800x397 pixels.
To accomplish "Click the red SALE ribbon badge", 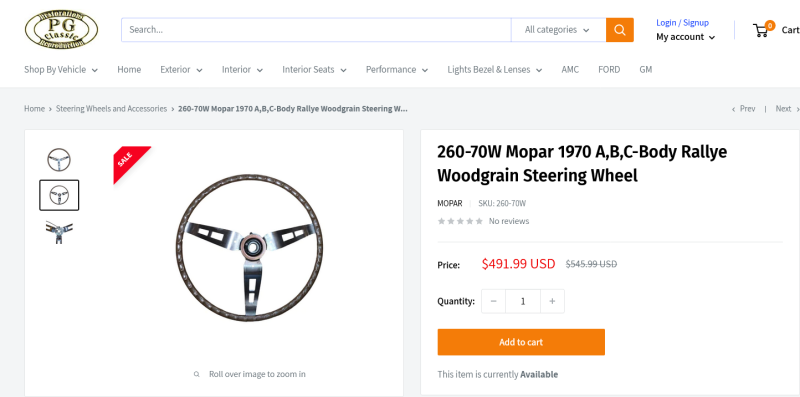I will [x=129, y=161].
